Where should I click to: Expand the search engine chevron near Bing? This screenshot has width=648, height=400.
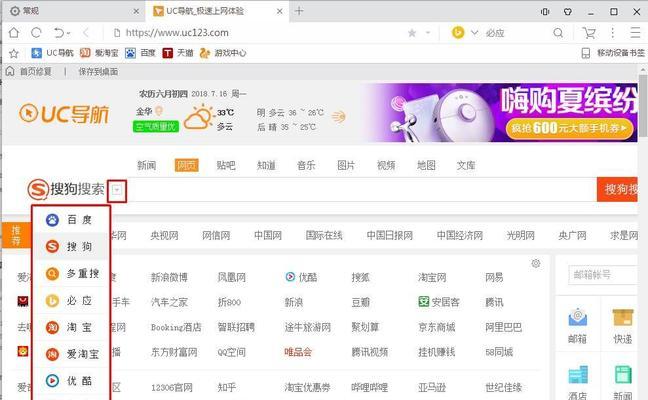tap(474, 32)
